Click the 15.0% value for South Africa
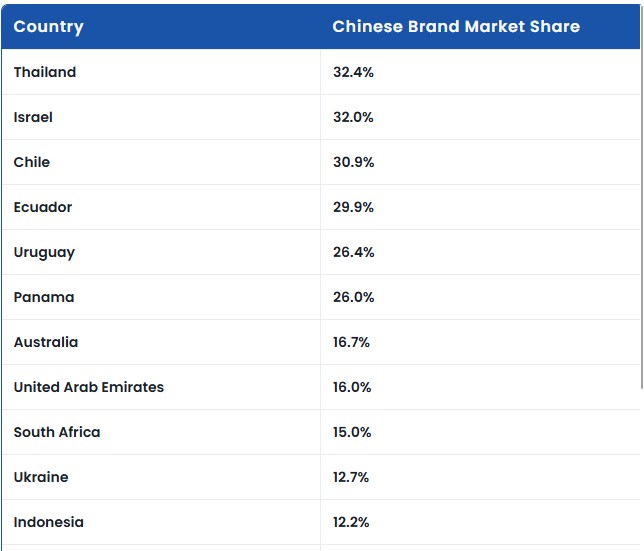 click(352, 432)
